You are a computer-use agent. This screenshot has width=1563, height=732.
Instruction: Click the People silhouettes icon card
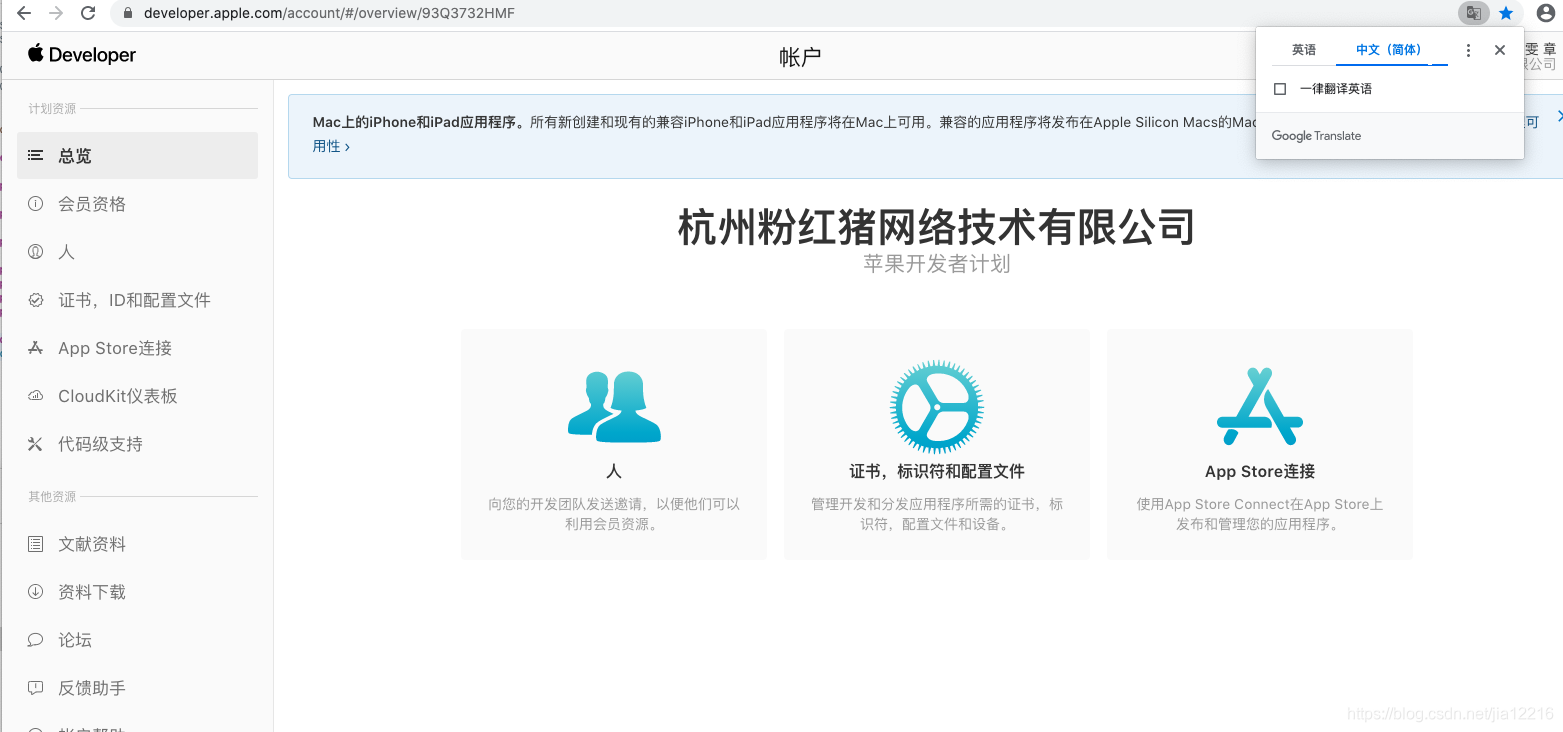614,408
